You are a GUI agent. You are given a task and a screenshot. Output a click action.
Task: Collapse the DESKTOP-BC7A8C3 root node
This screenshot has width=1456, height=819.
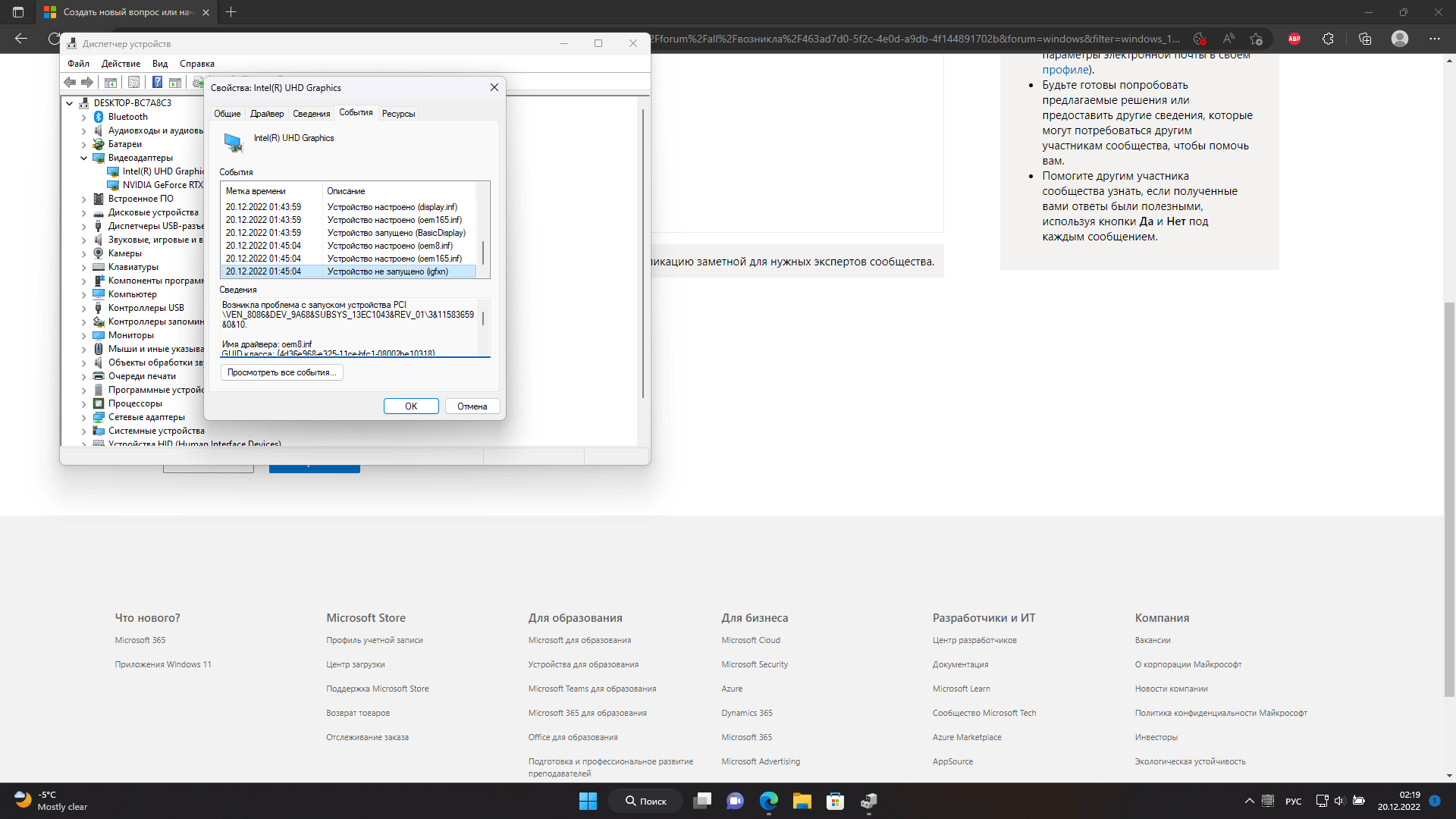[70, 103]
